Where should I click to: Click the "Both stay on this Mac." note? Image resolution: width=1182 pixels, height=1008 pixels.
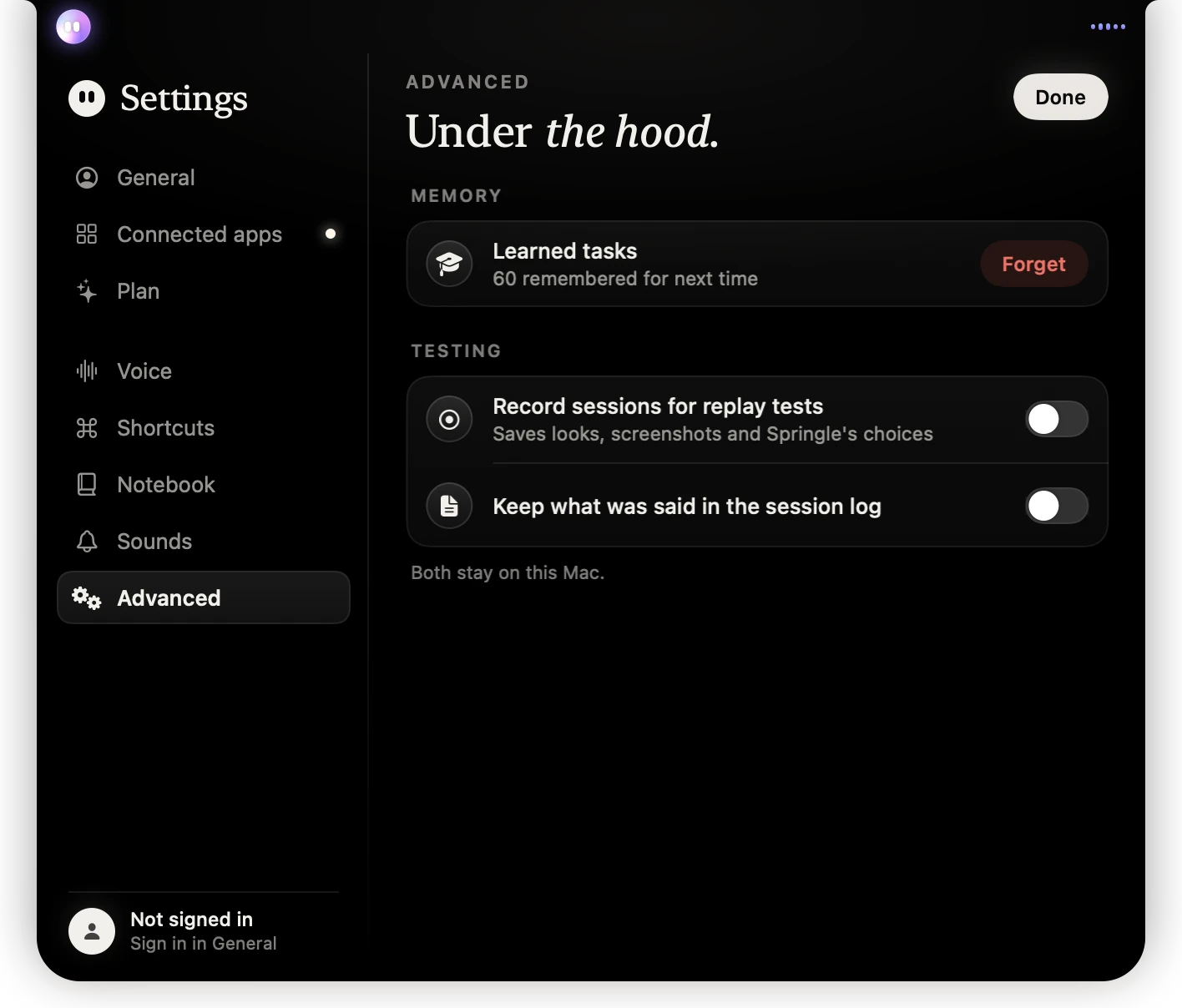pyautogui.click(x=508, y=572)
